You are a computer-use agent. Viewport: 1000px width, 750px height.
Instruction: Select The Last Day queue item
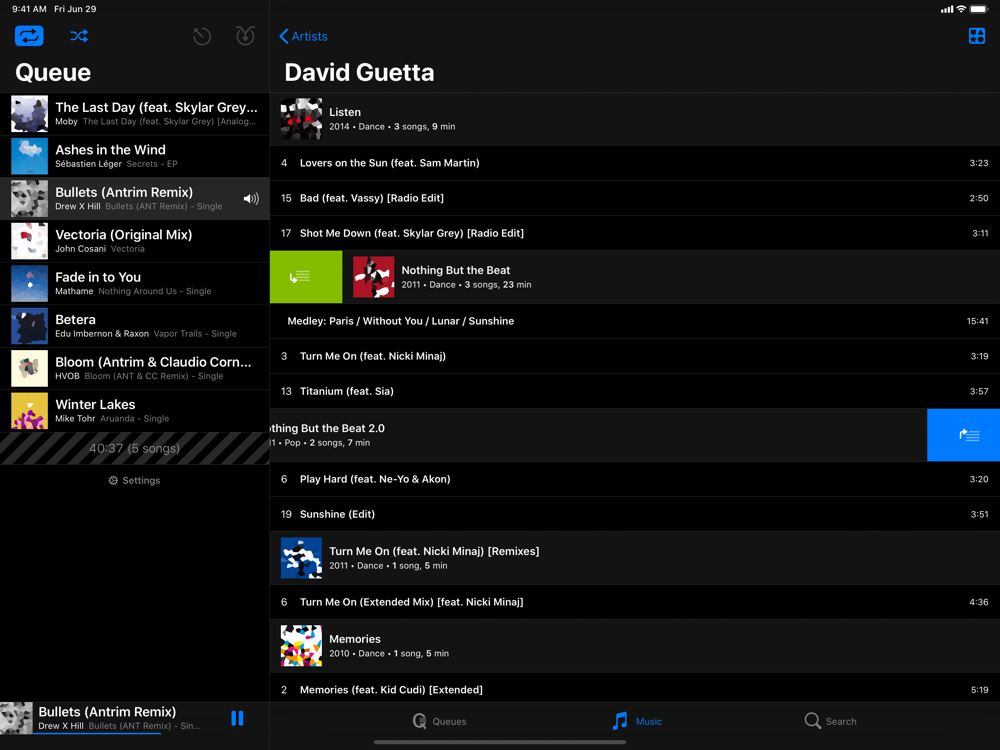click(x=135, y=114)
